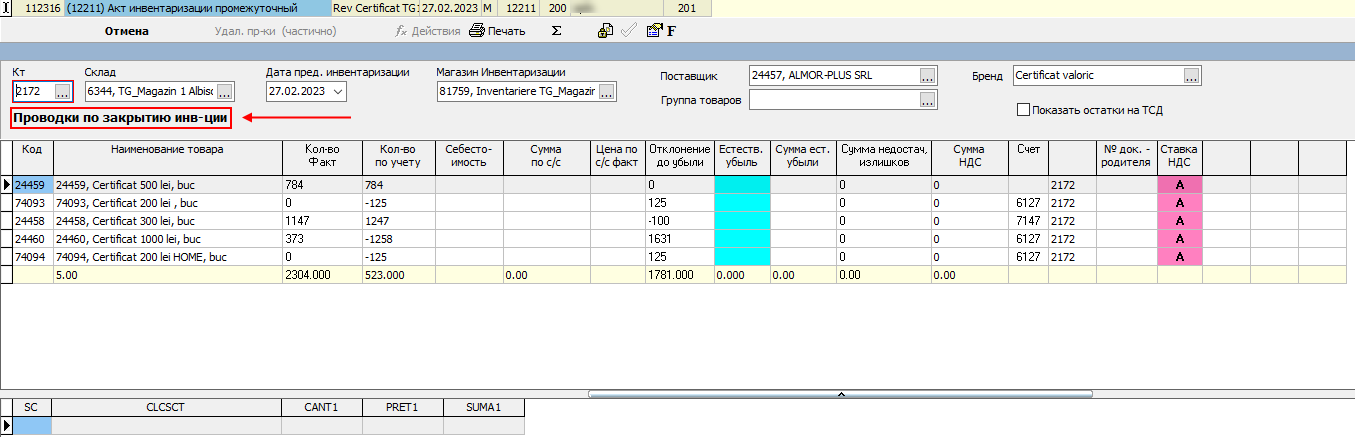The height and width of the screenshot is (437, 1355).
Task: Click the Сумма НДС column header
Action: (x=969, y=158)
